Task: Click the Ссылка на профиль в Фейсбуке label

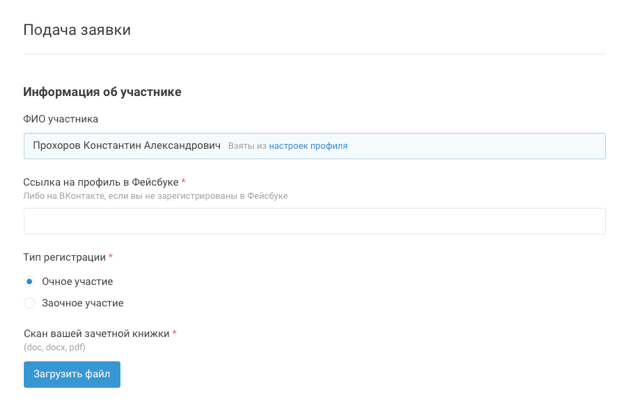Action: pyautogui.click(x=101, y=182)
